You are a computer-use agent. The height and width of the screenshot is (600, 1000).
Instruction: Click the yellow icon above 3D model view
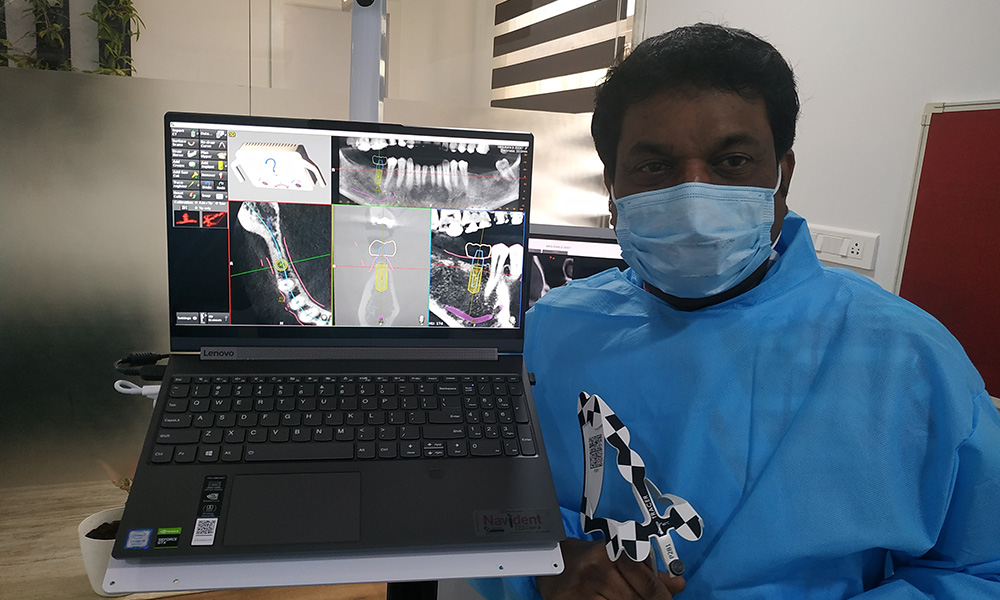point(232,135)
